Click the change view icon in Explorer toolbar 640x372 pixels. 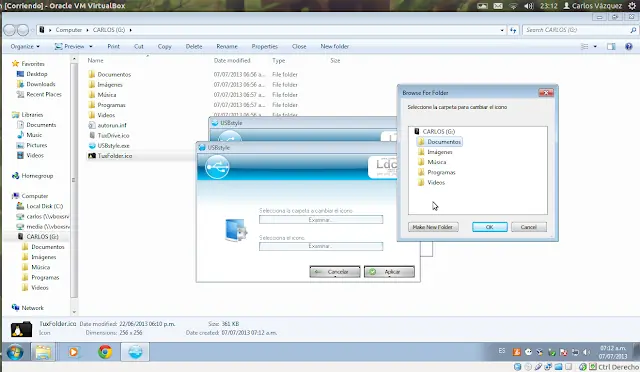(584, 47)
